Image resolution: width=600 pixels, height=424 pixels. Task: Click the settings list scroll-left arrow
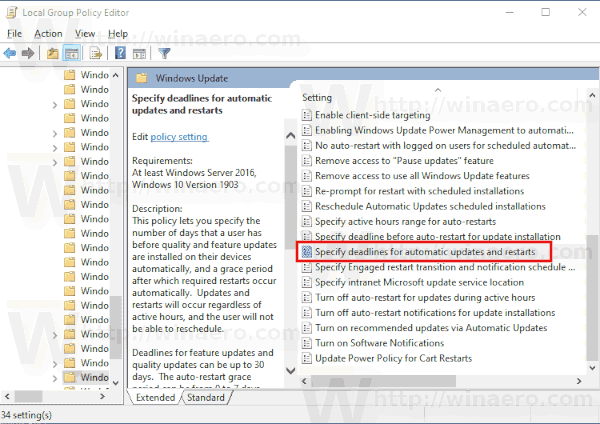[x=305, y=381]
